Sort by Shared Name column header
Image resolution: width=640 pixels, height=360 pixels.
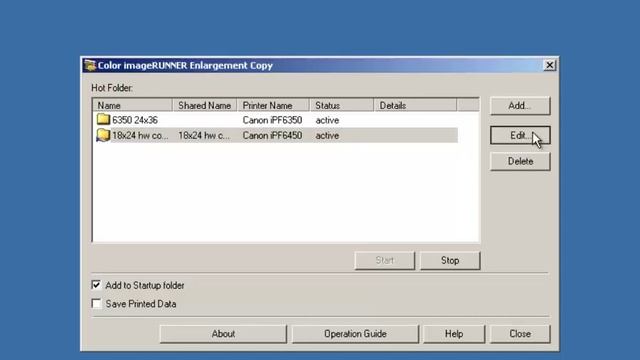(204, 105)
